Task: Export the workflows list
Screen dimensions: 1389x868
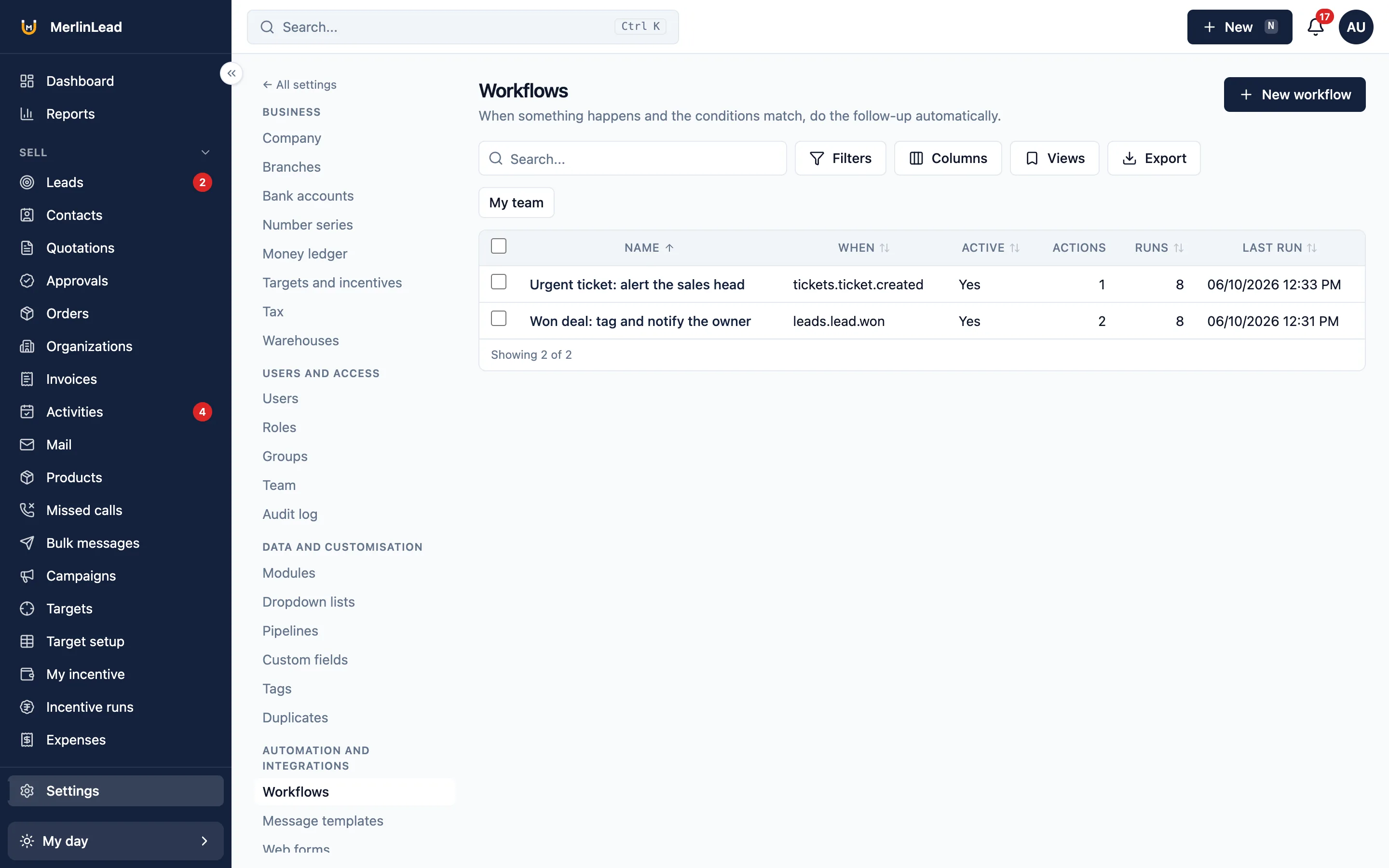Action: tap(1154, 159)
